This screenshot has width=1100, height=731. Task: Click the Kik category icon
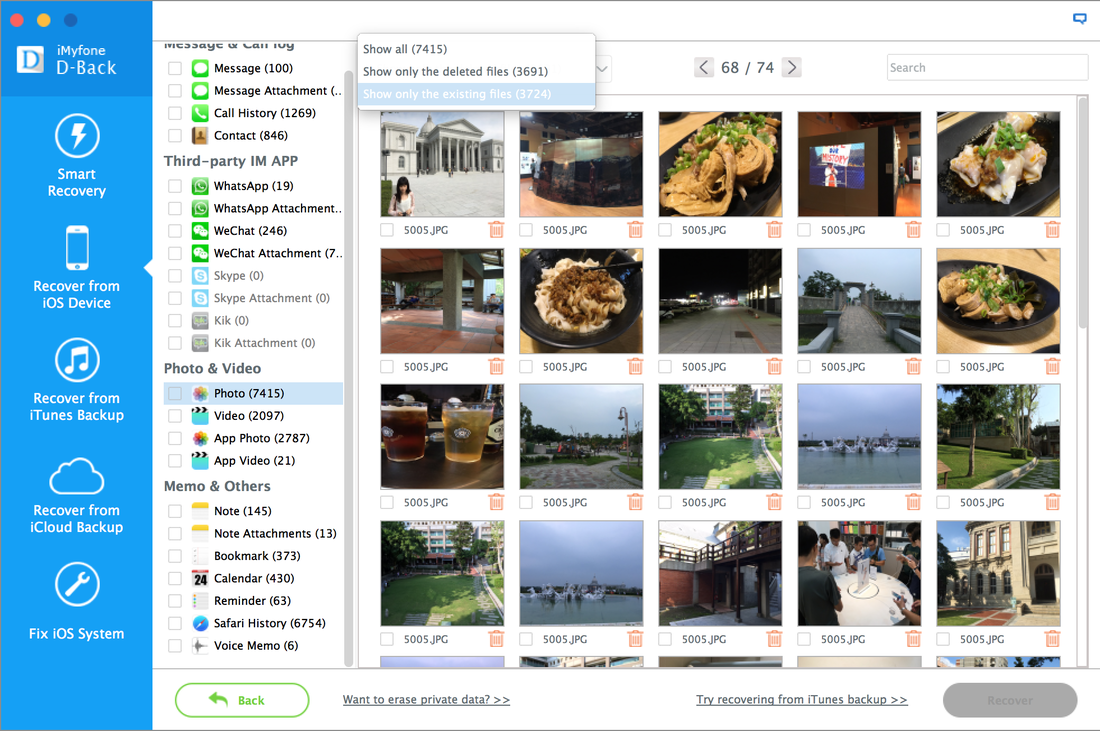[x=200, y=321]
